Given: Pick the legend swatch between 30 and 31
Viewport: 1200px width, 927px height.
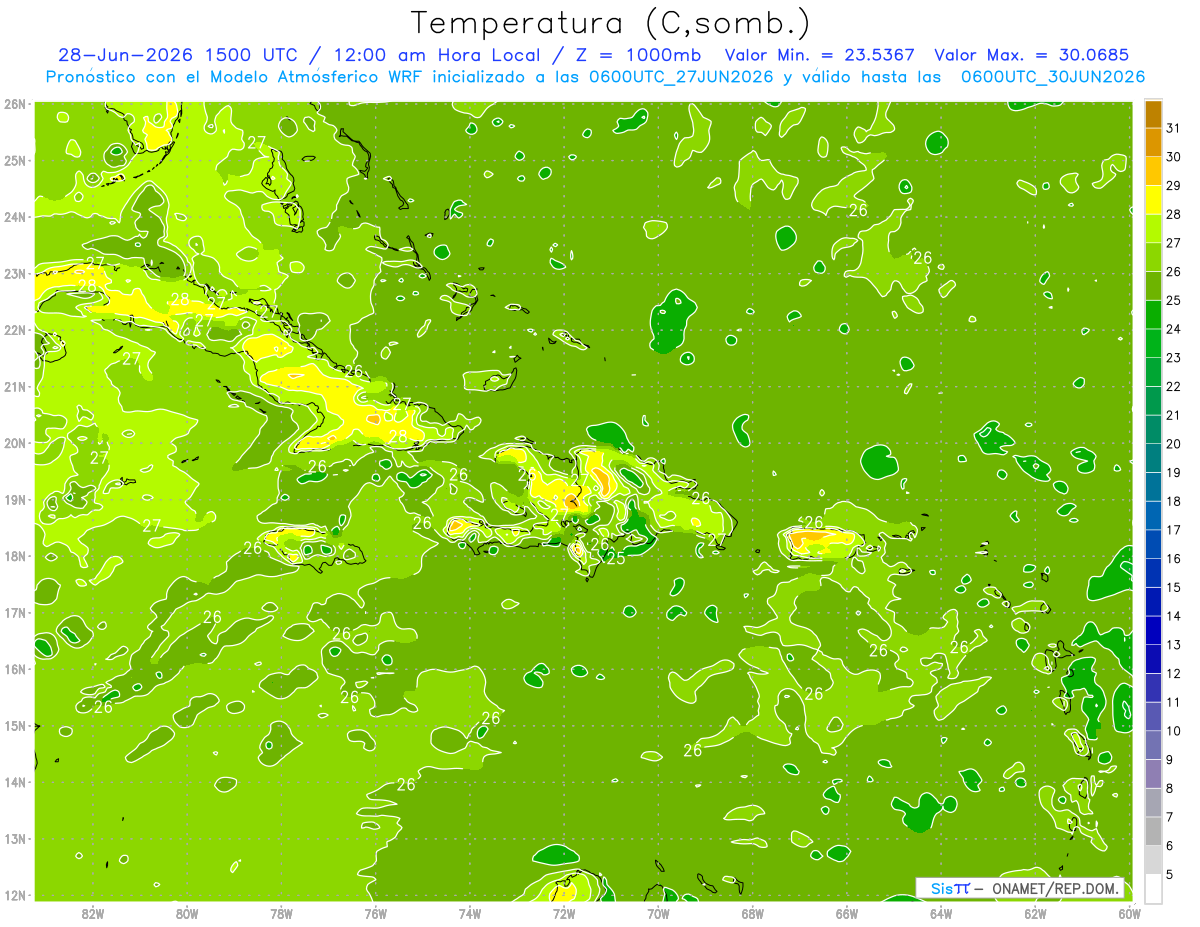Looking at the screenshot, I should coord(1153,143).
